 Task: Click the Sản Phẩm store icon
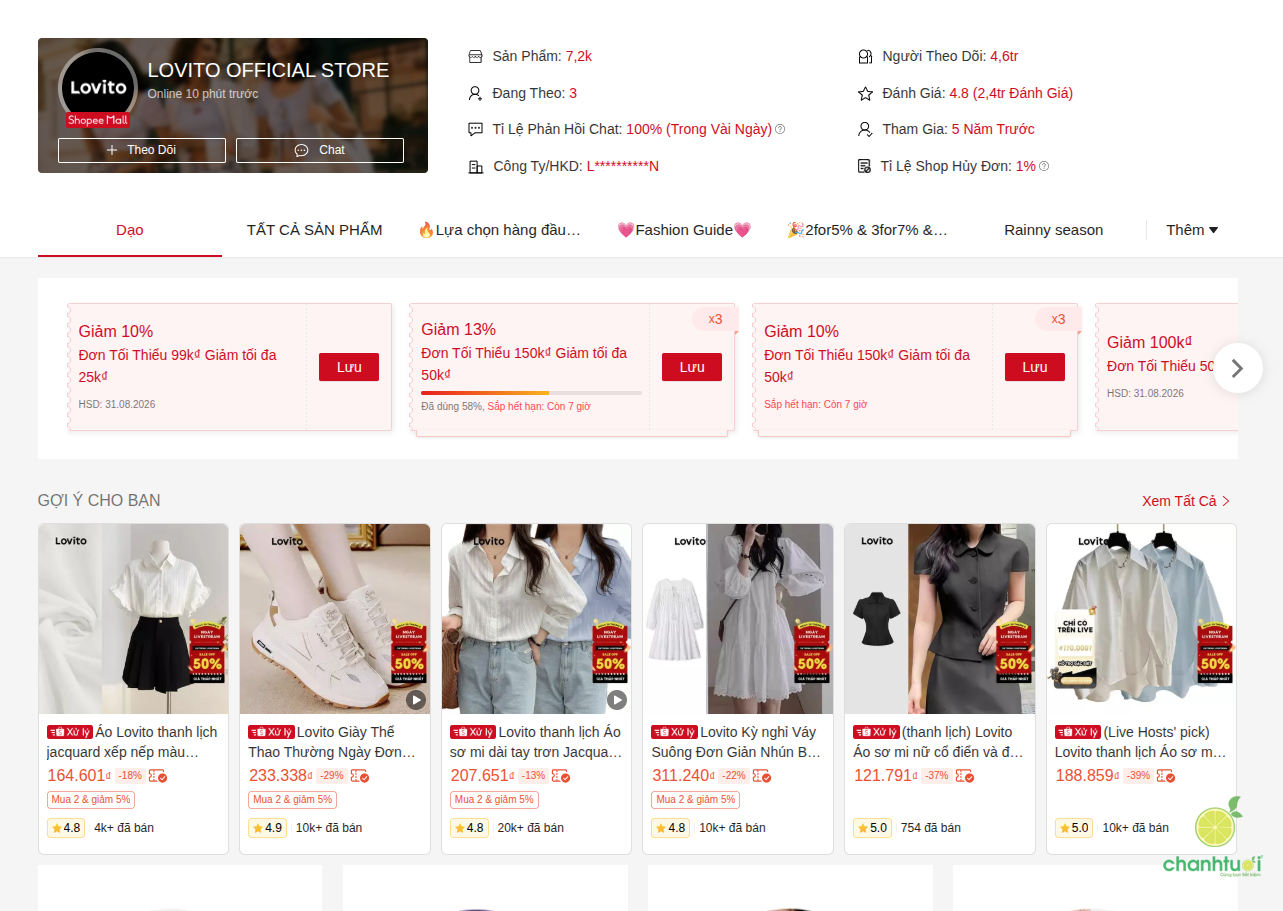(475, 56)
